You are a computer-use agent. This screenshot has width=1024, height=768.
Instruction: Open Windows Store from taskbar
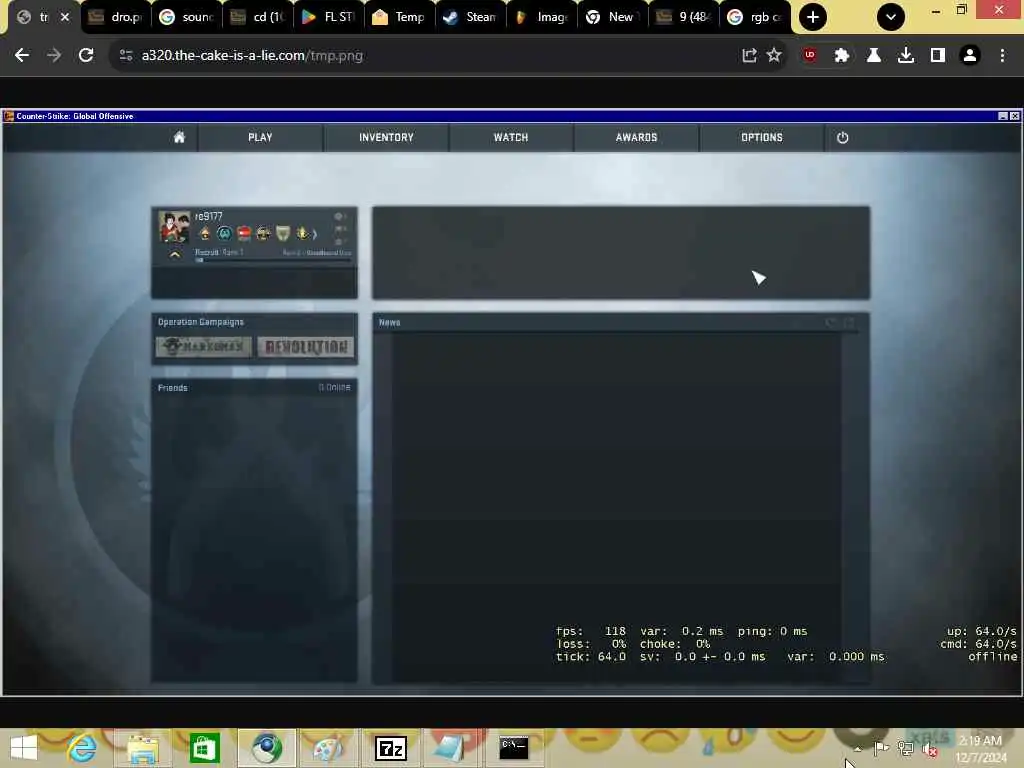204,748
